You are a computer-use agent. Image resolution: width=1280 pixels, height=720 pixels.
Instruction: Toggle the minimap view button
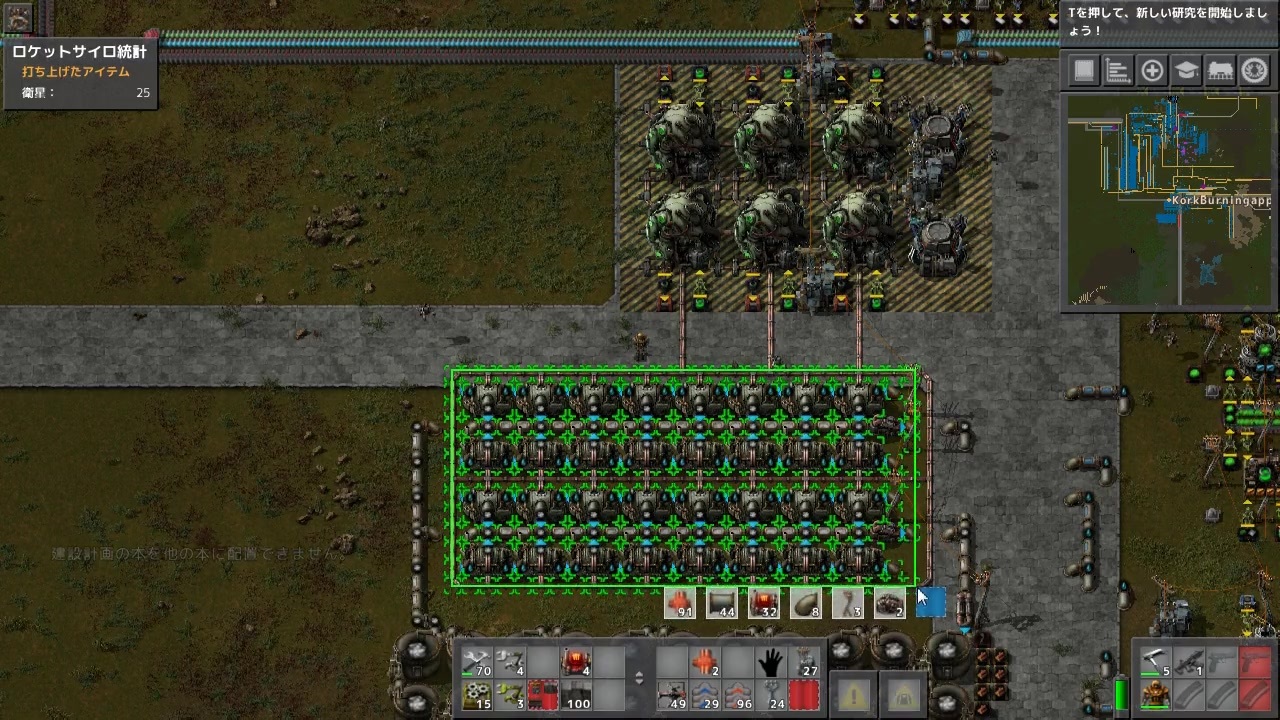(x=1083, y=70)
